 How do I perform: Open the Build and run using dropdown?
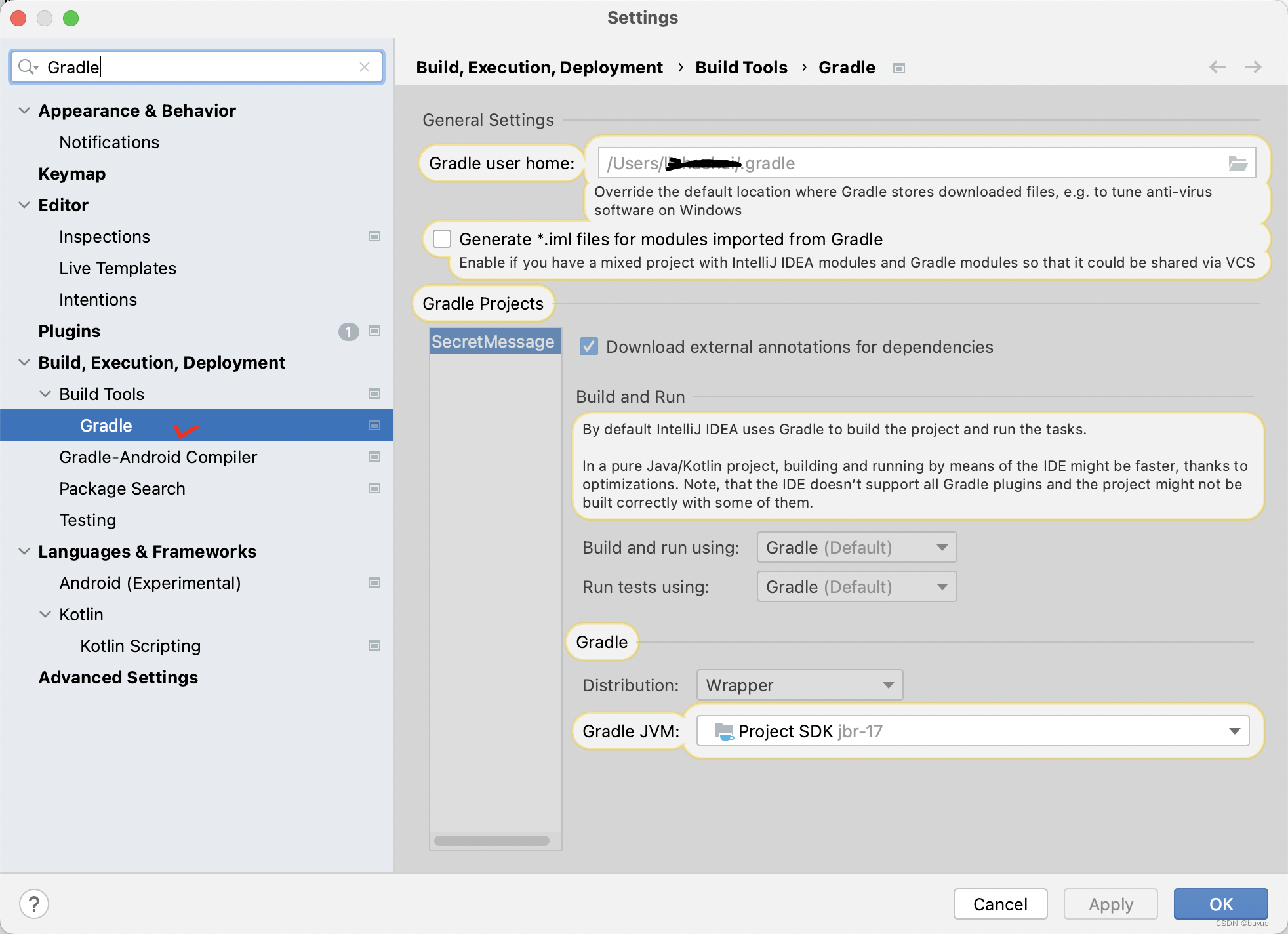(855, 547)
